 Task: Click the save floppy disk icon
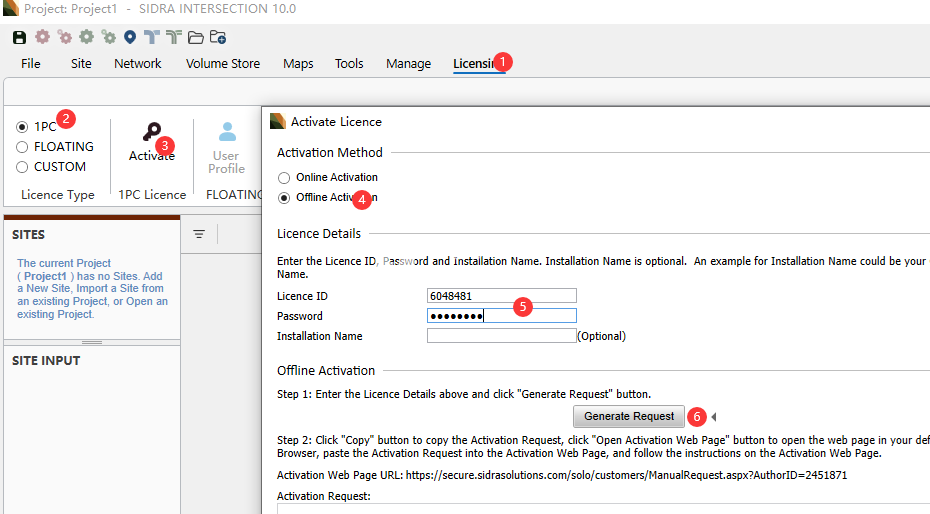pos(19,37)
